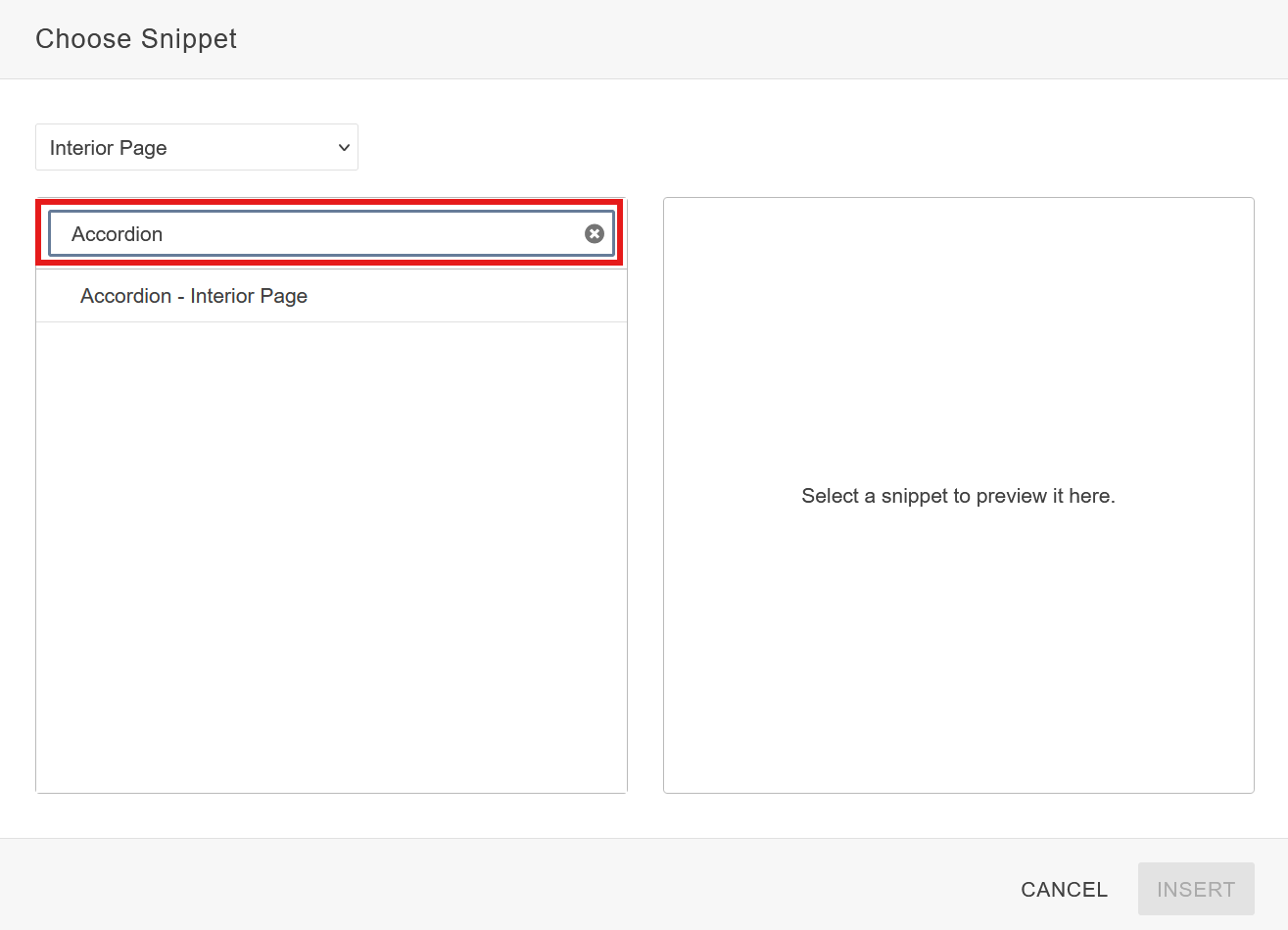
Task: Open the Interior Page category dropdown
Action: (x=196, y=147)
